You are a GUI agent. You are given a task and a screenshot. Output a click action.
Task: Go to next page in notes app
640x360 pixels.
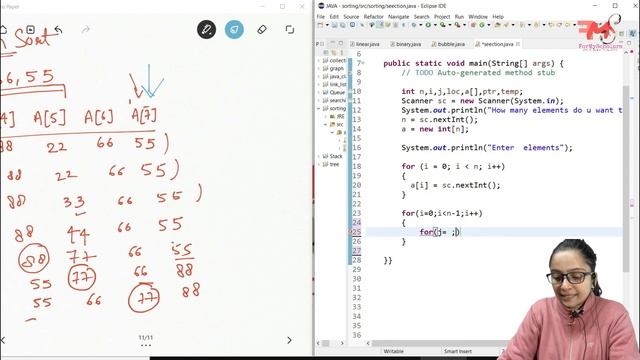click(x=289, y=340)
